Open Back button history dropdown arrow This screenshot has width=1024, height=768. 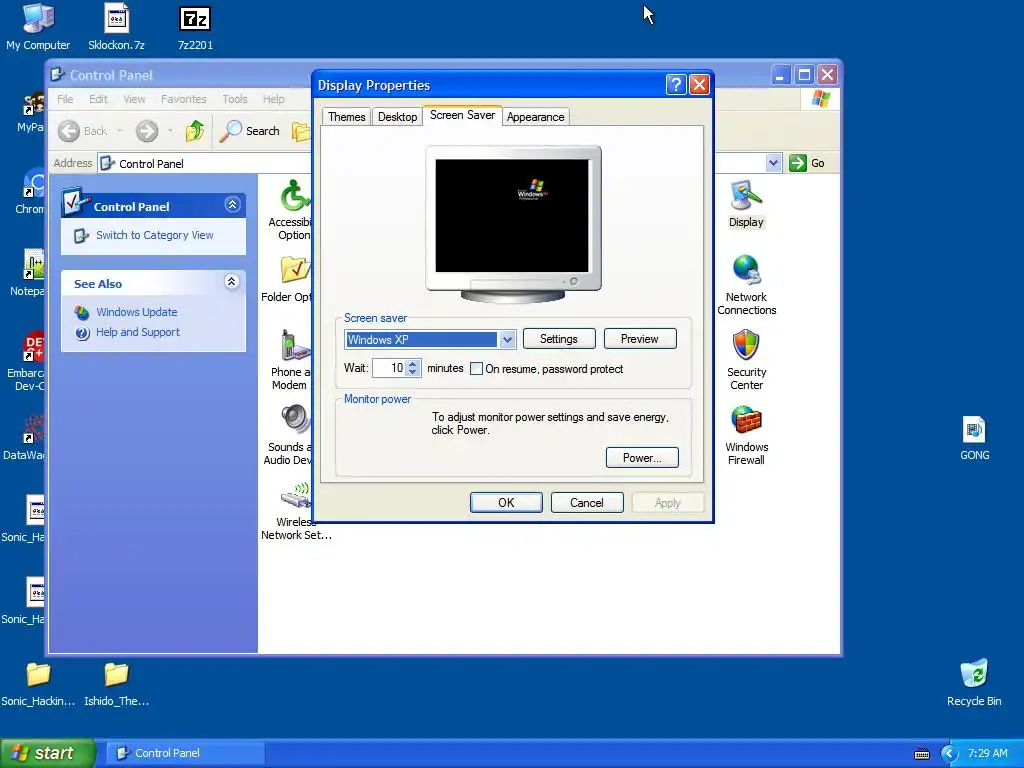pyautogui.click(x=120, y=131)
